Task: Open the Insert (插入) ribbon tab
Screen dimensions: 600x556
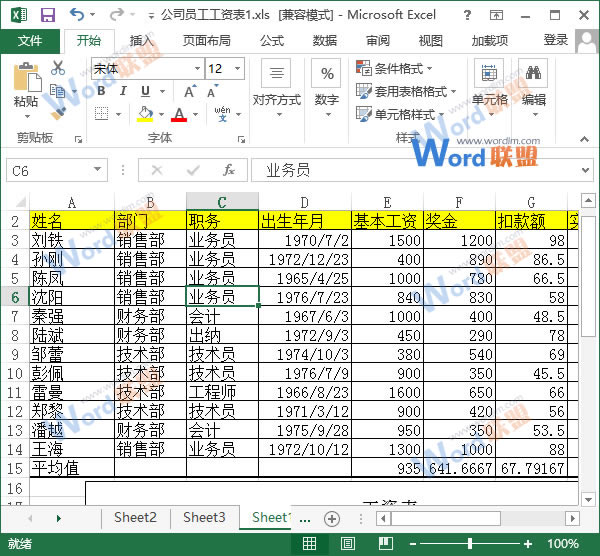Action: (x=142, y=41)
